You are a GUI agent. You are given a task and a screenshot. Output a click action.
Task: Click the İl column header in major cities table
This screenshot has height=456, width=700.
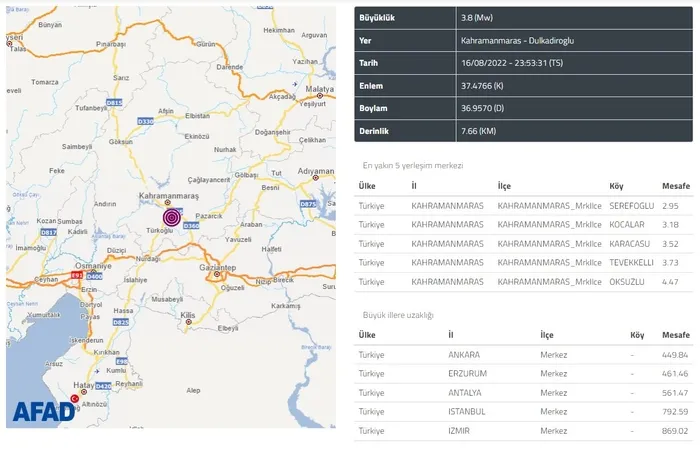(x=451, y=335)
